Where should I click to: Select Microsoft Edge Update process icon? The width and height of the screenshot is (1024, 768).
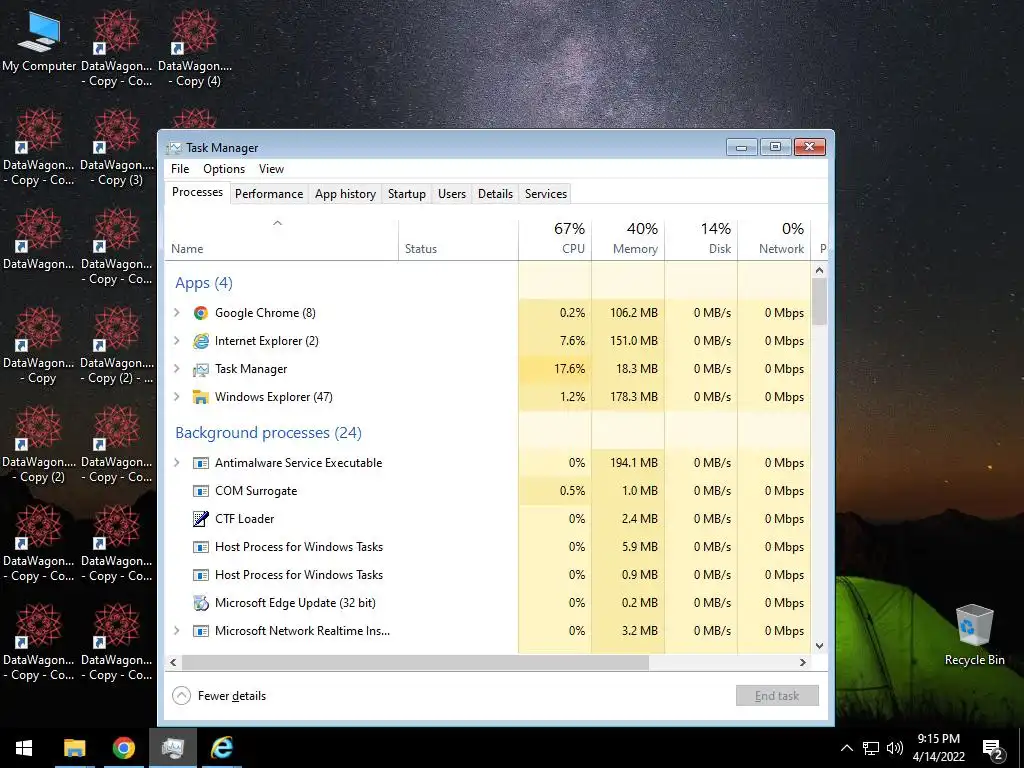(200, 603)
